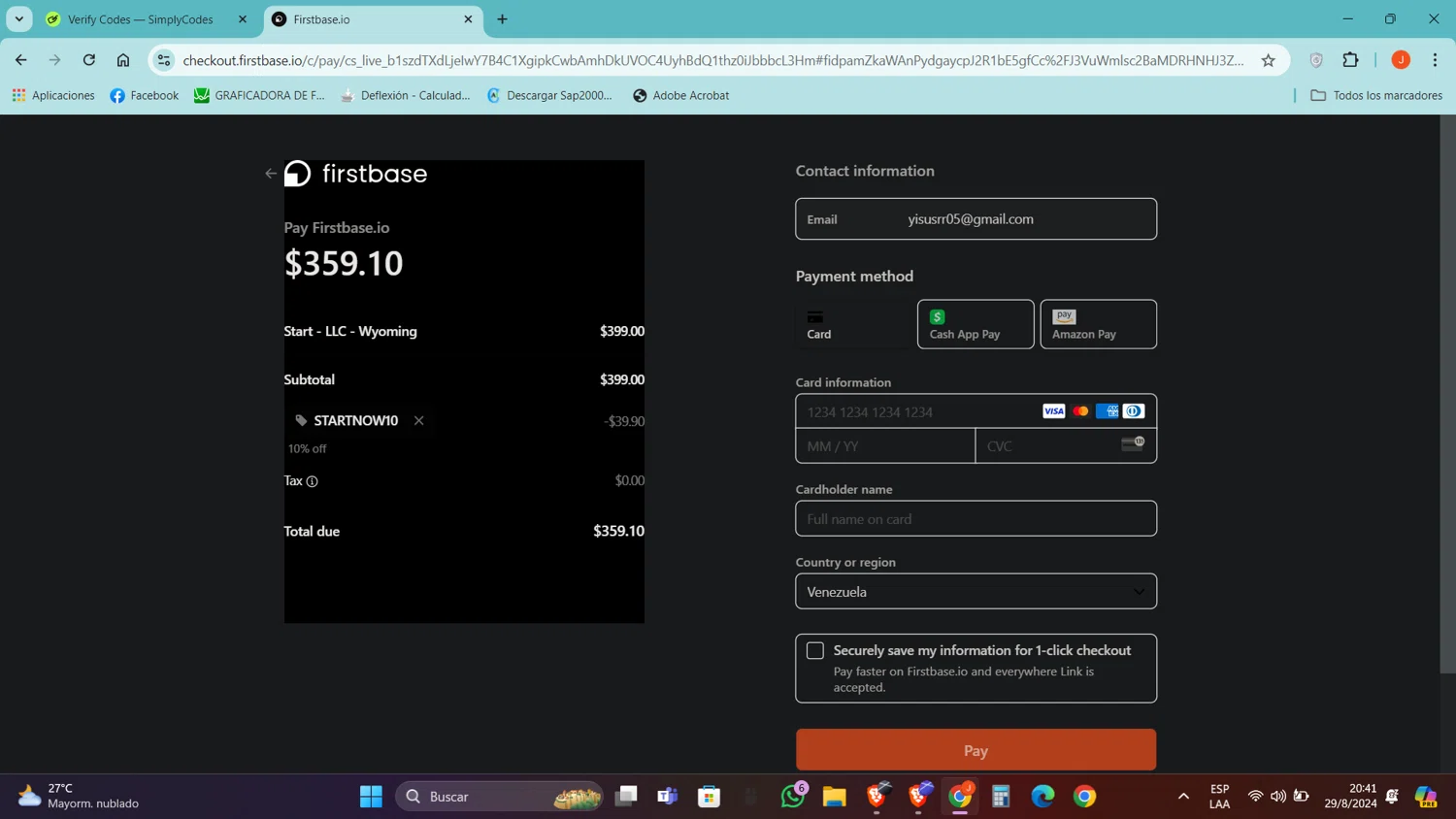Select Card payment method
Screen dimensions: 1456x819
pyautogui.click(x=853, y=324)
